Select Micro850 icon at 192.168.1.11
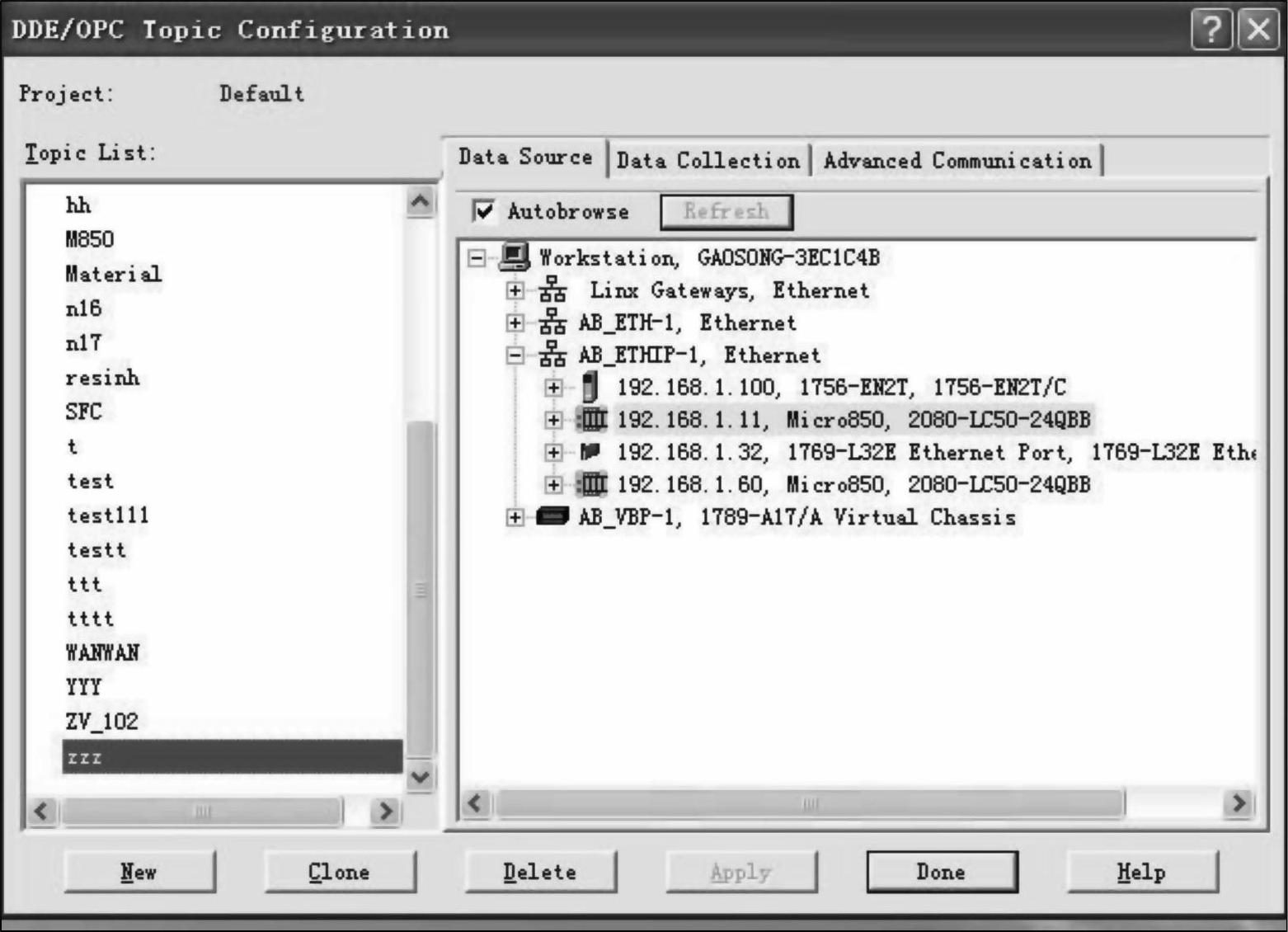Image resolution: width=1288 pixels, height=932 pixels. point(591,420)
